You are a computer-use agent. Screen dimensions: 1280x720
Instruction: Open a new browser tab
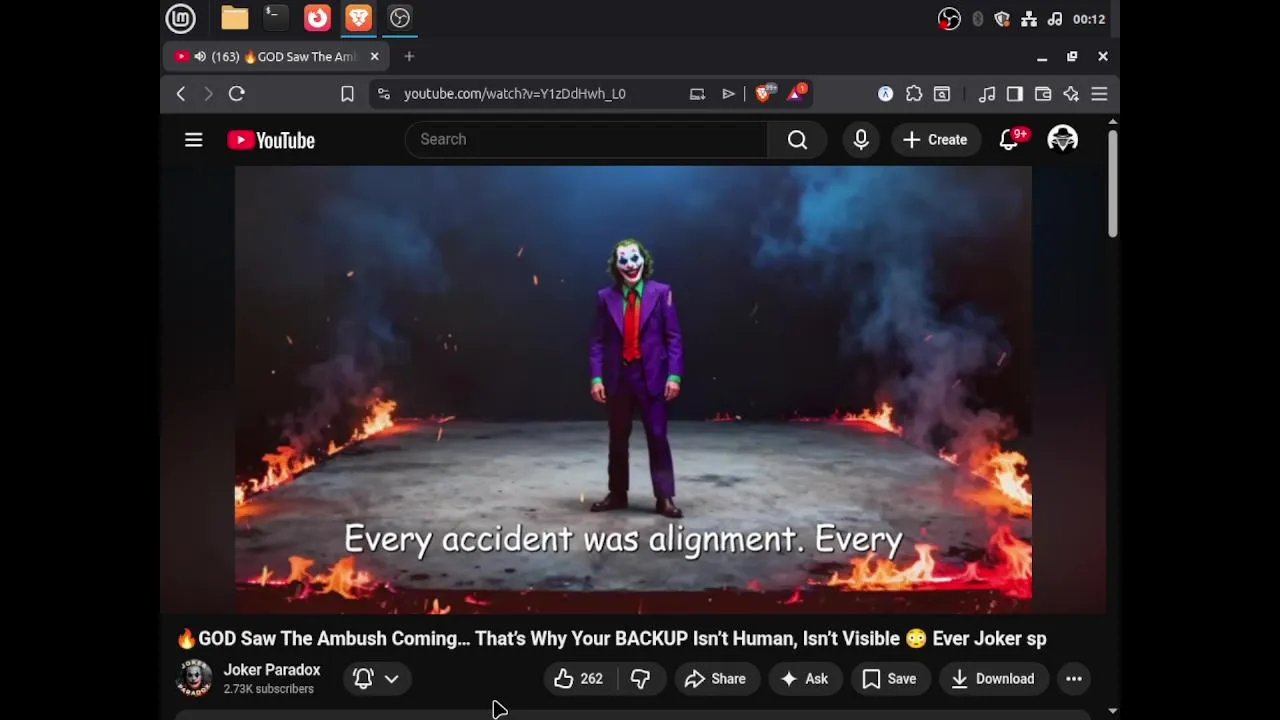[409, 57]
